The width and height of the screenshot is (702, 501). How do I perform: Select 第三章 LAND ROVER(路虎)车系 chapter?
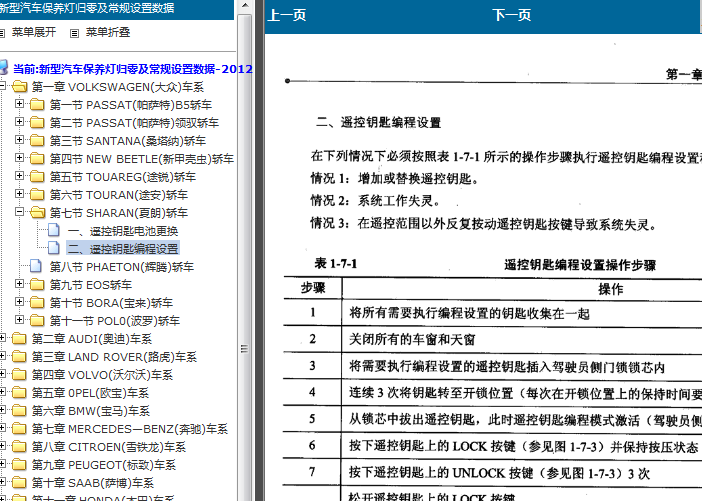click(114, 357)
